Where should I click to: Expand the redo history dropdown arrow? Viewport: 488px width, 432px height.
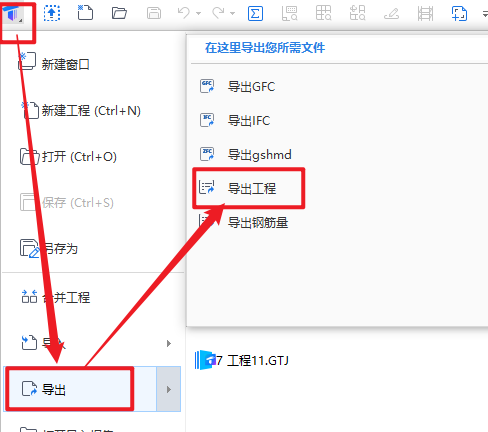pyautogui.click(x=232, y=14)
